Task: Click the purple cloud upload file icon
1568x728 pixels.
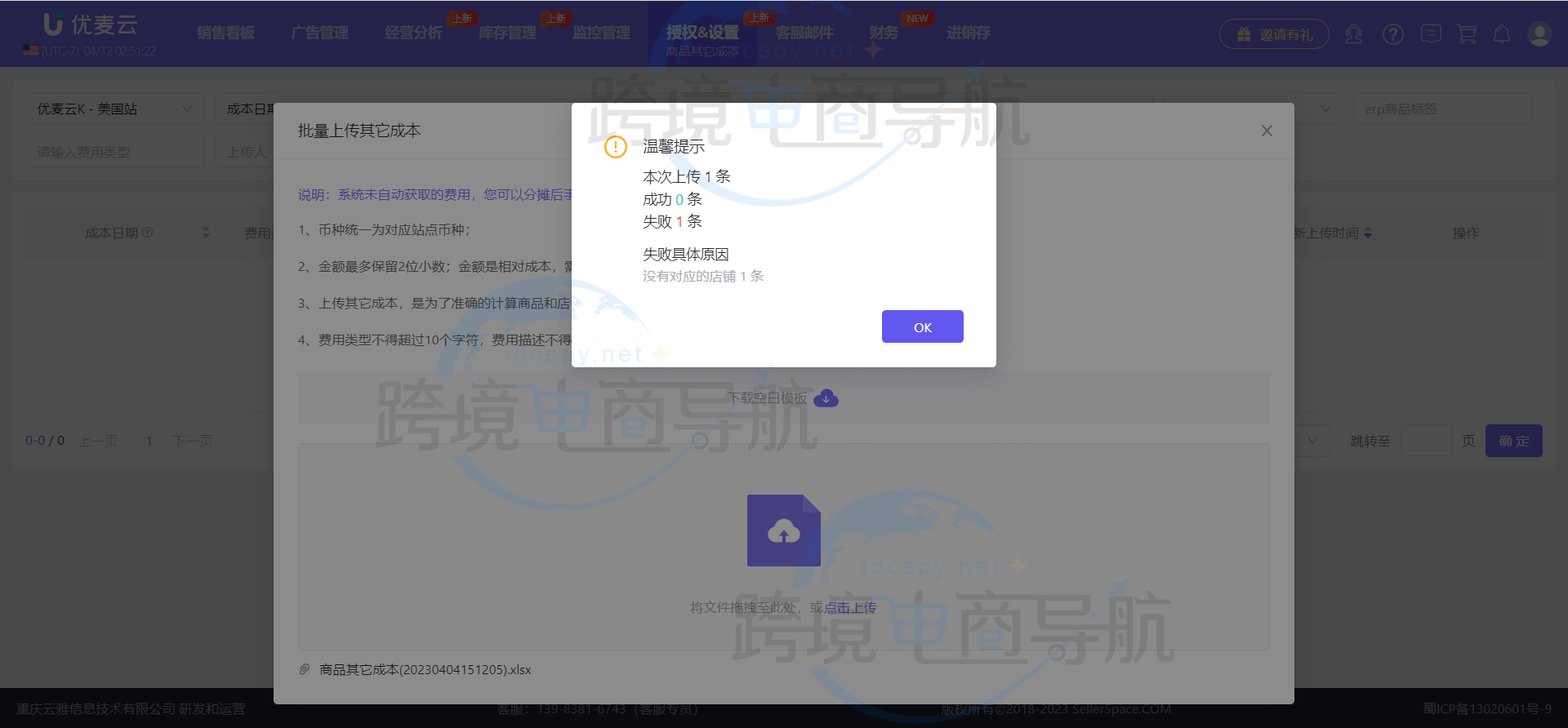Action: pyautogui.click(x=784, y=530)
